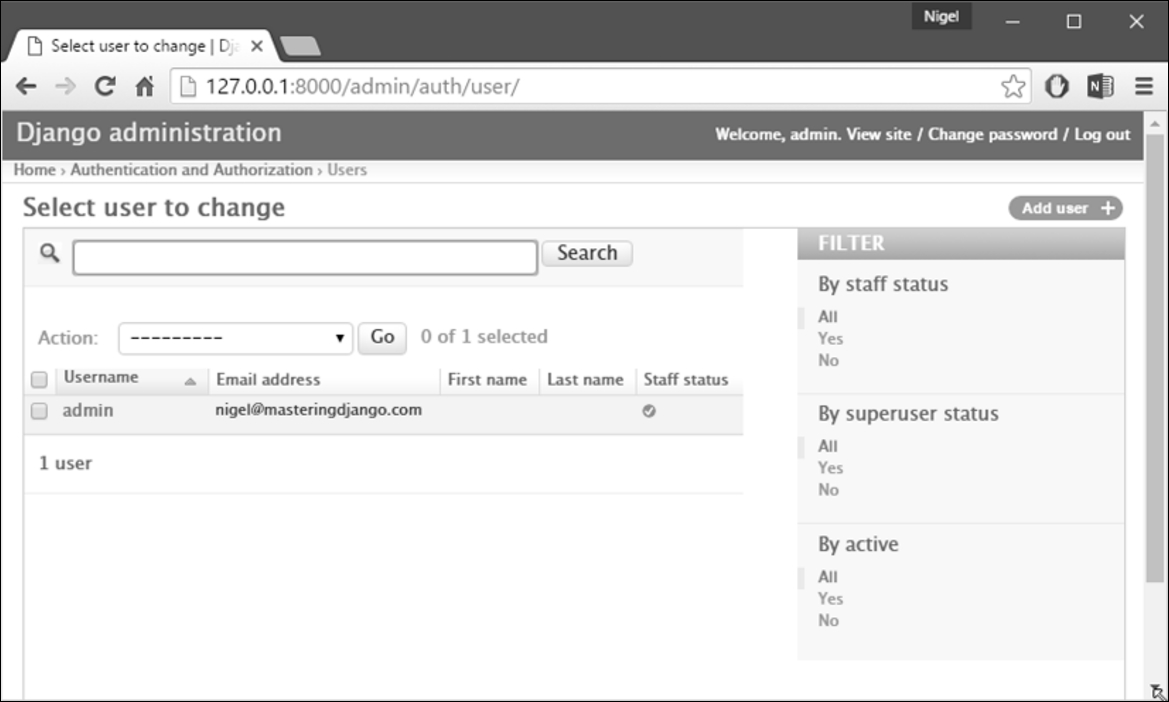Go back to the previous page
Screen dimensions: 1169x702
coord(26,86)
